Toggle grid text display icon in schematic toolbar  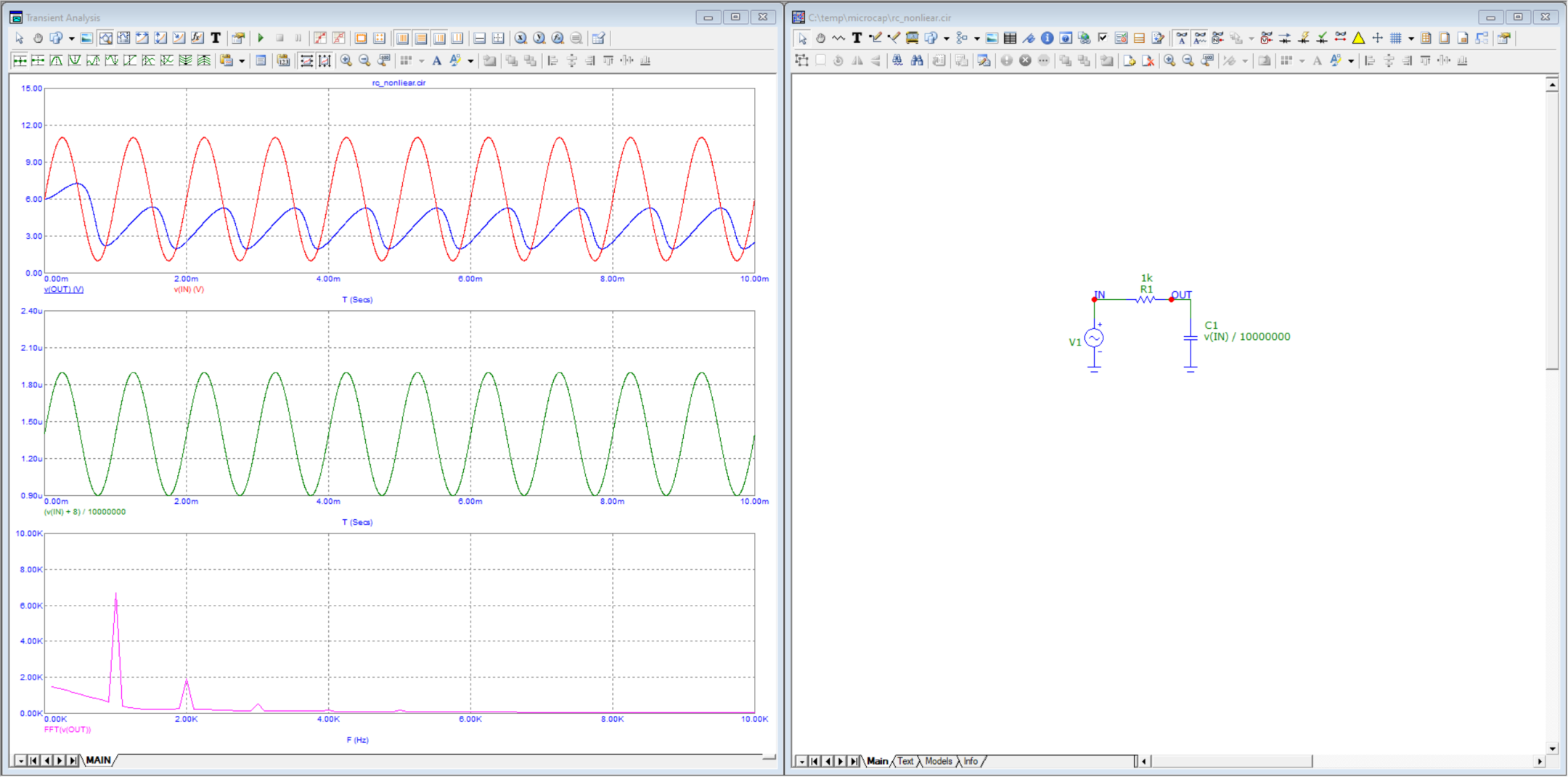point(1181,38)
